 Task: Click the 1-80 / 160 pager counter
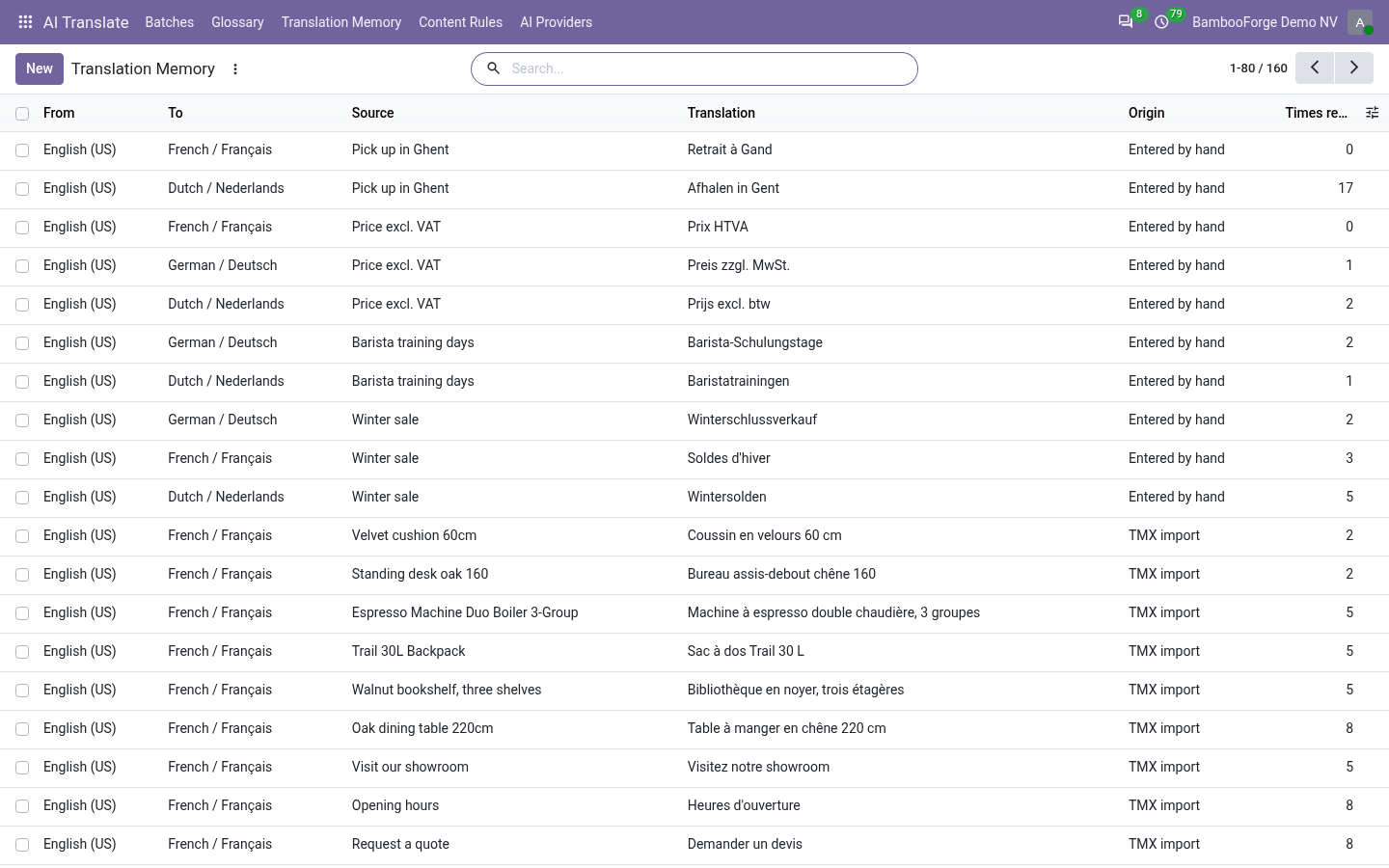click(1259, 68)
